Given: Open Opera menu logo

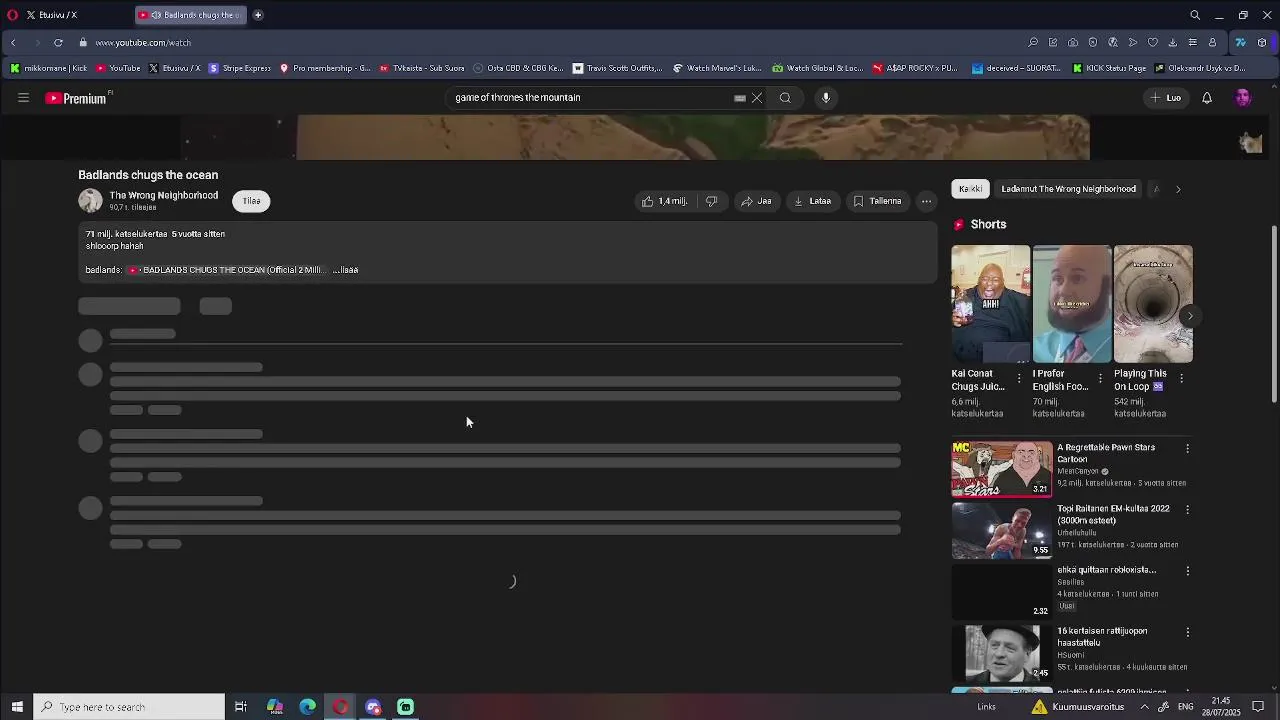Looking at the screenshot, I should click(12, 15).
